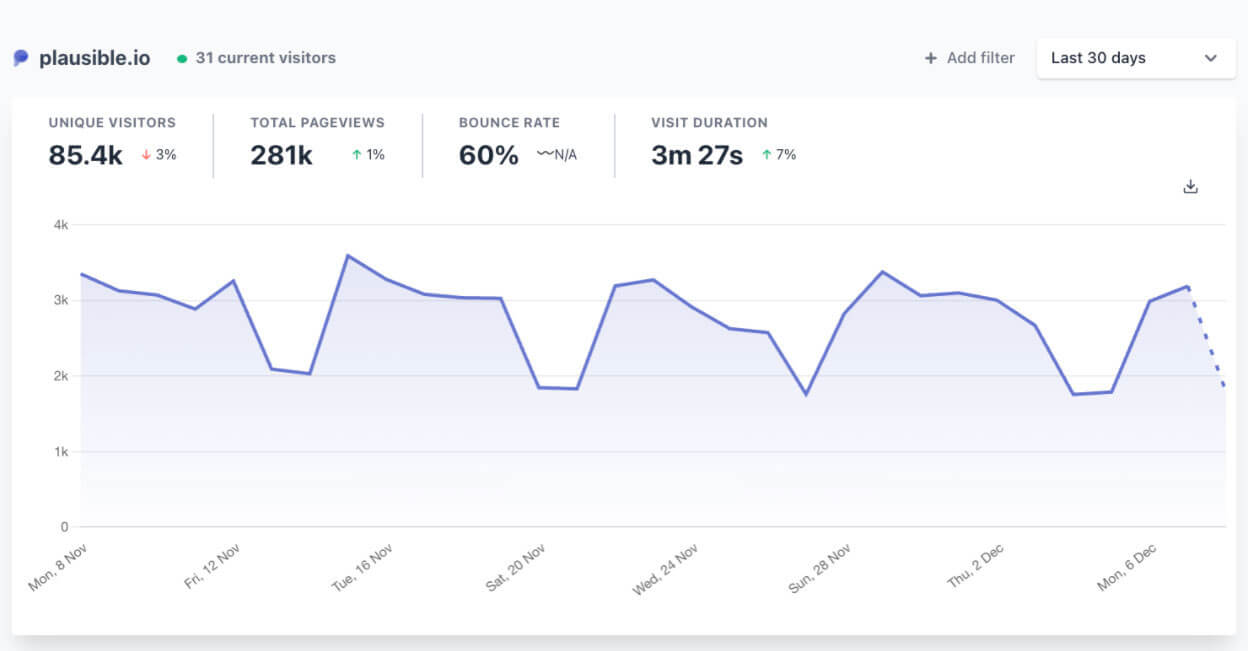Click the plus icon beside Add filter
Image resolution: width=1252 pixels, height=651 pixels.
coord(931,58)
